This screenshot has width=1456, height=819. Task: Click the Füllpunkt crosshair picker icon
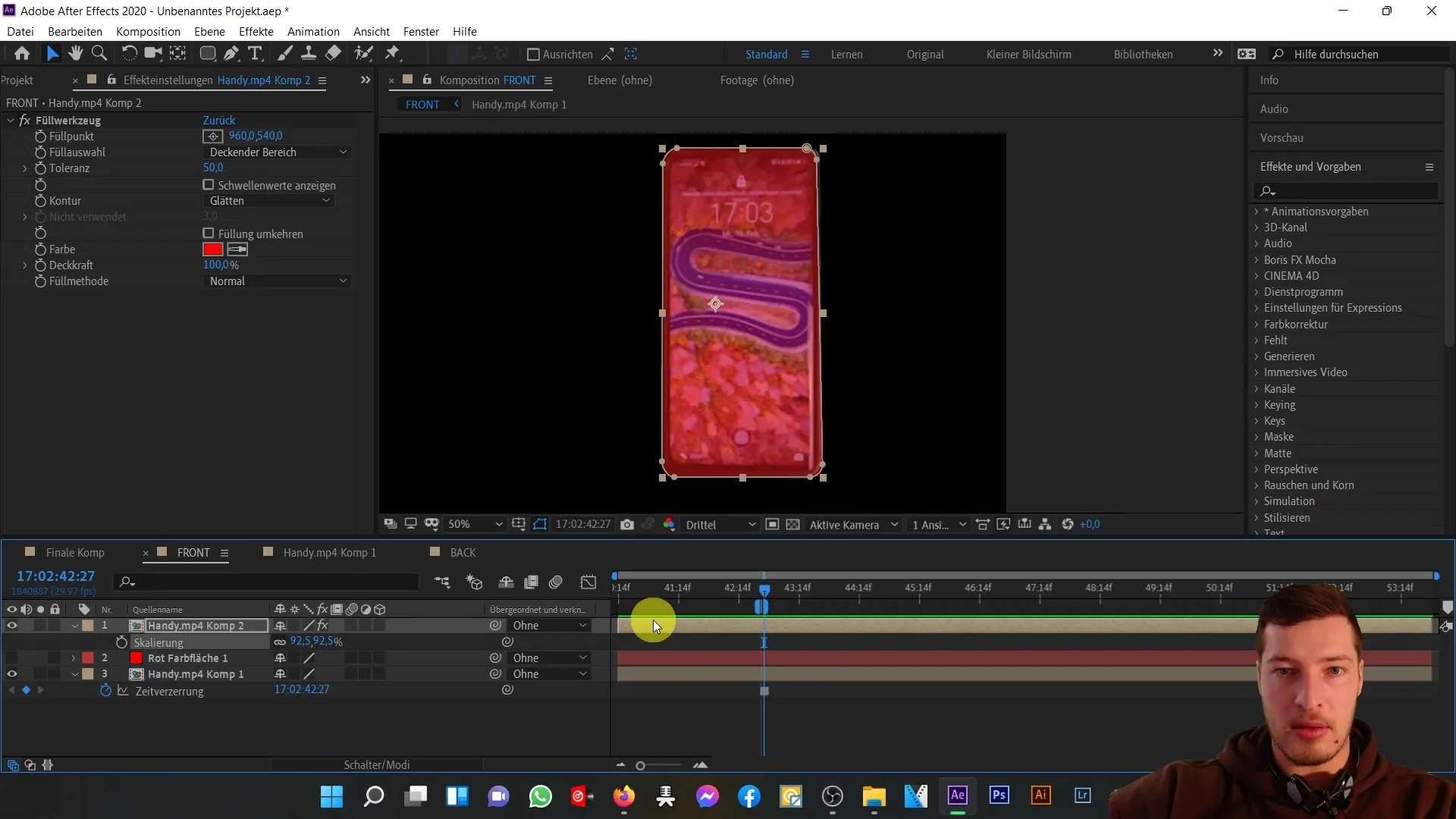213,136
